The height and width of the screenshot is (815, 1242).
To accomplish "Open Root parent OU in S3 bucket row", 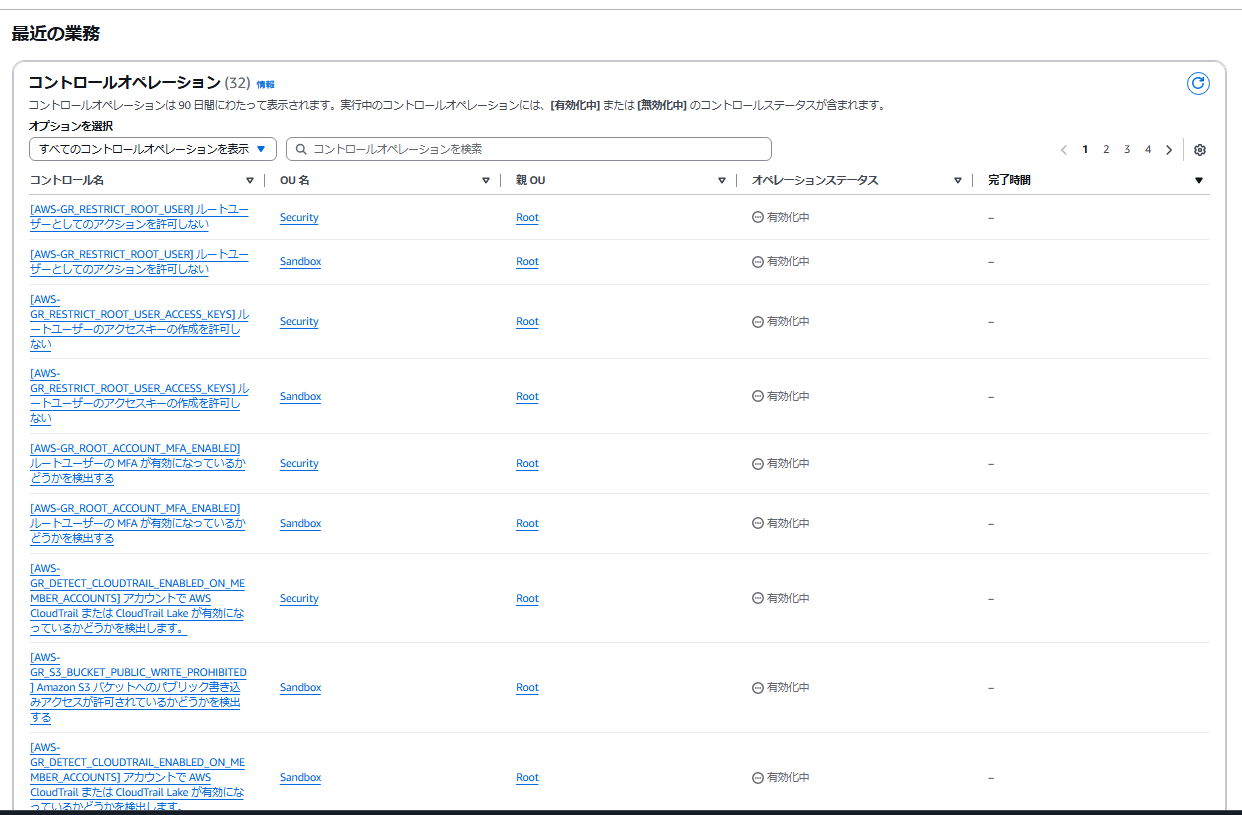I will click(527, 688).
